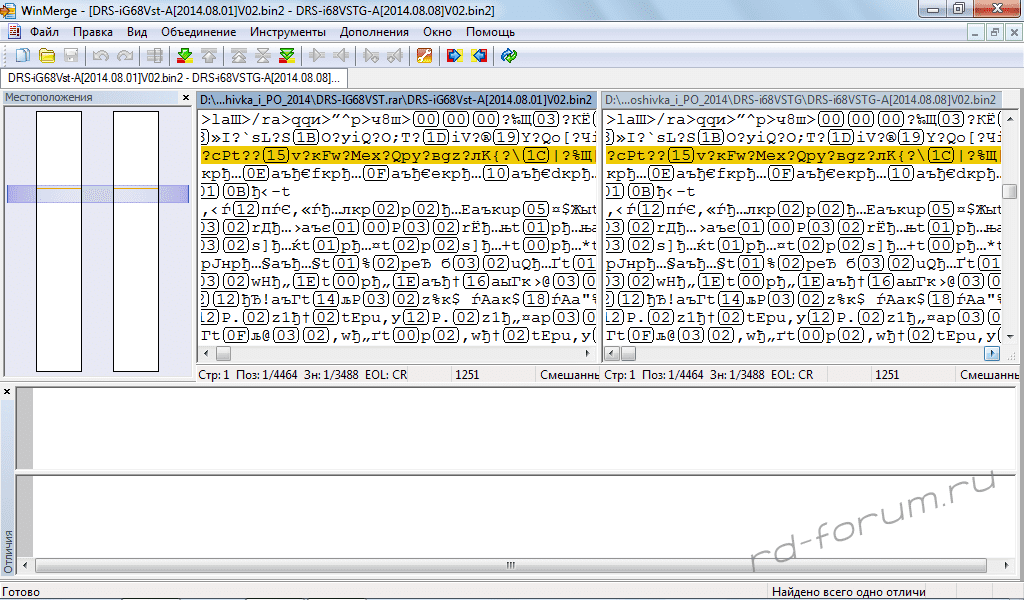
Task: Go to last difference double green arrow
Action: [287, 56]
